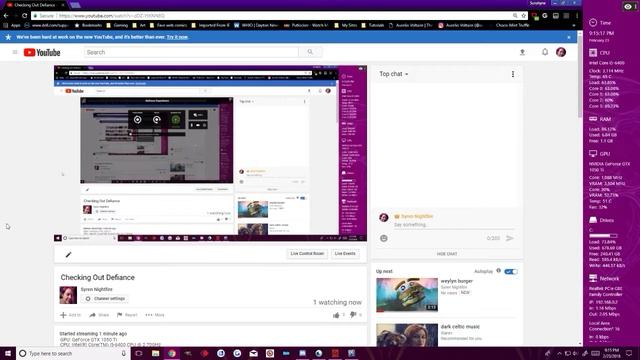Open the Add to menu
640x360 pixels.
pos(70,315)
